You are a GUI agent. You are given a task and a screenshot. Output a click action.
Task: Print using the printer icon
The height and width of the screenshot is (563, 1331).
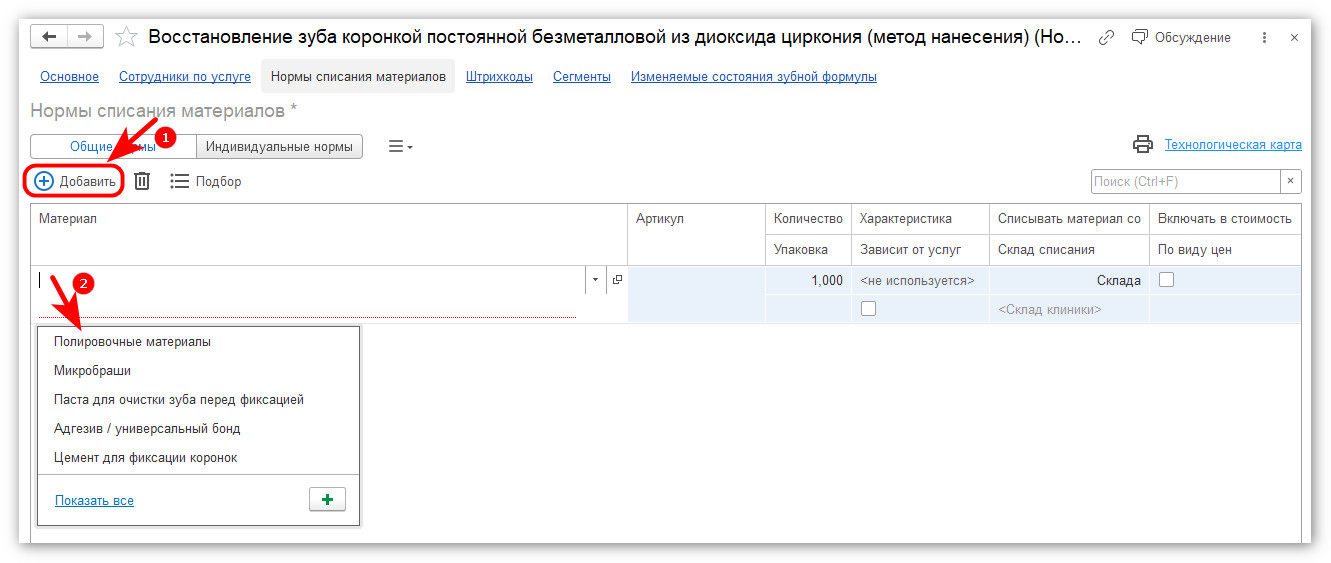click(1143, 145)
